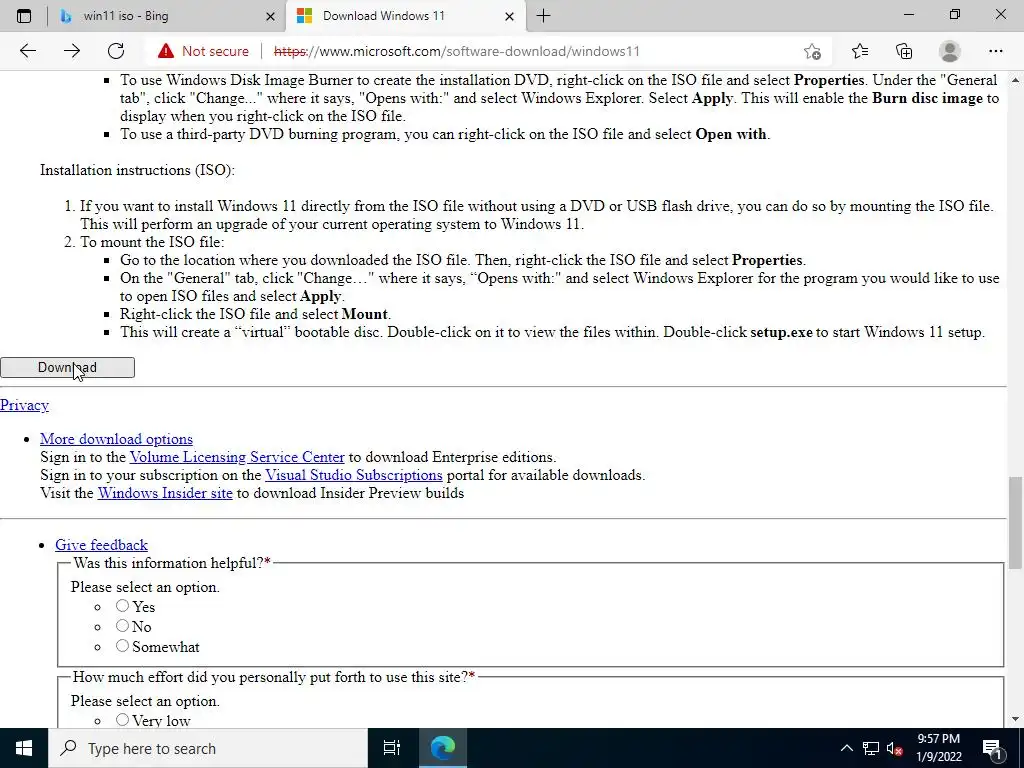Click the Give feedback link
The width and height of the screenshot is (1024, 768).
(x=101, y=545)
